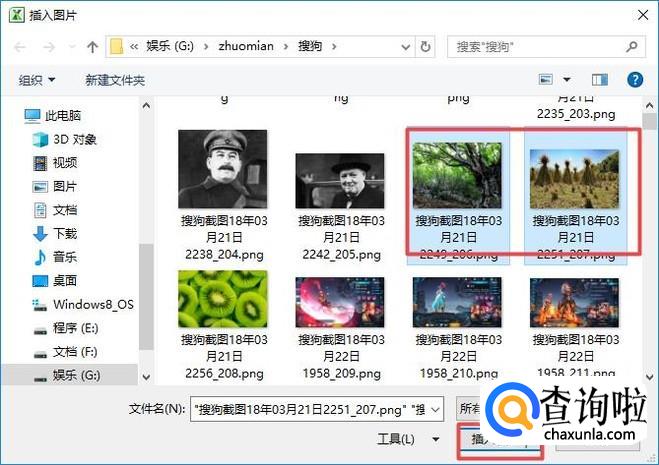Close the 插入图片 dialog
This screenshot has width=659, height=465.
(x=643, y=15)
